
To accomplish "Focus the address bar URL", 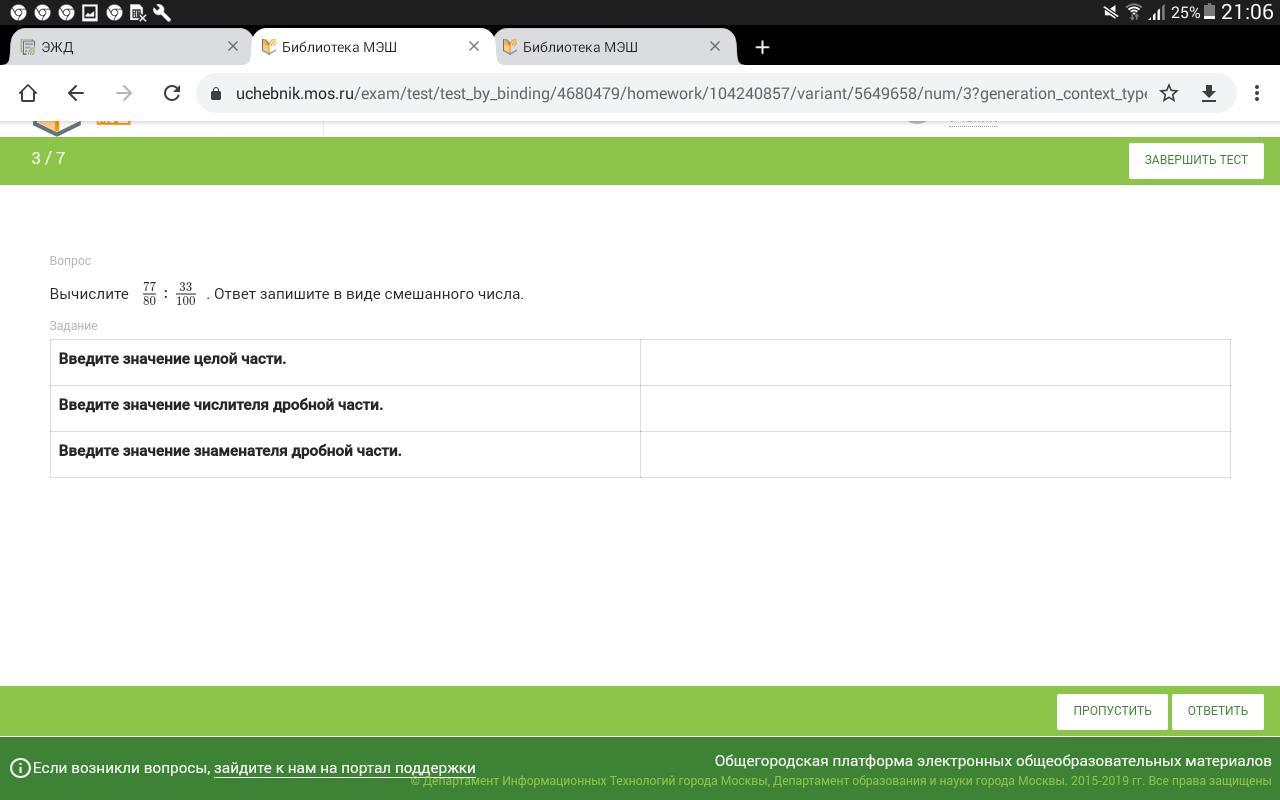I will (x=690, y=93).
